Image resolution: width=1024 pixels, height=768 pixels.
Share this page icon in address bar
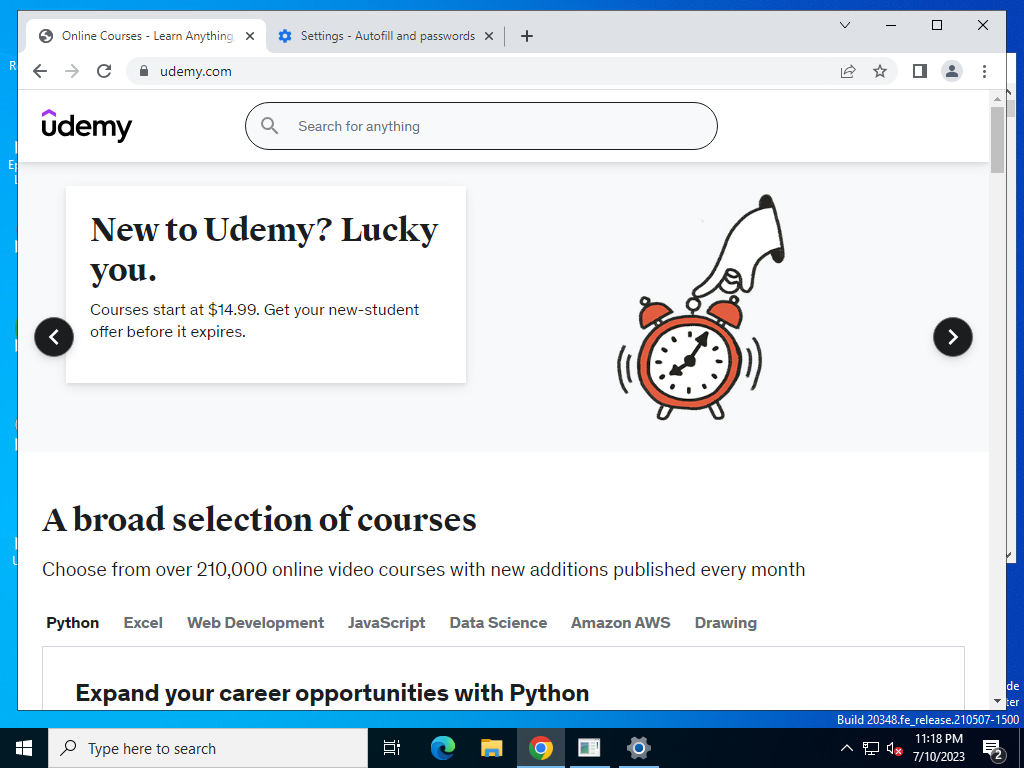(848, 71)
